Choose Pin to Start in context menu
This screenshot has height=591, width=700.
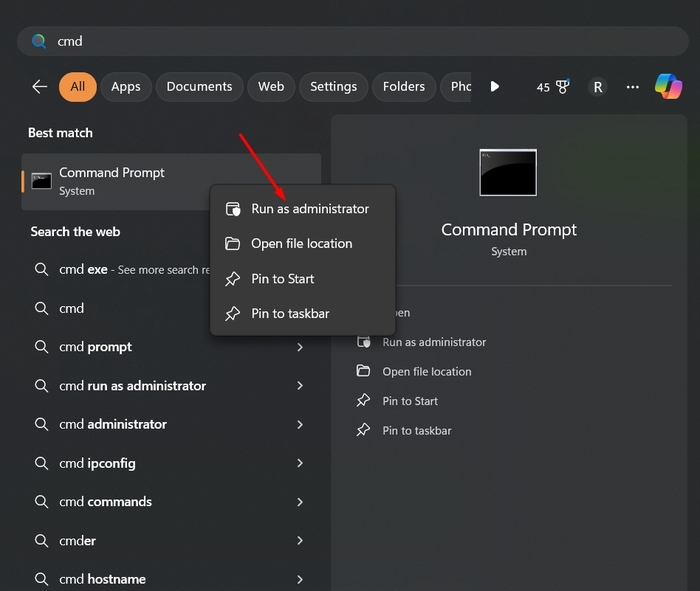coord(303,279)
